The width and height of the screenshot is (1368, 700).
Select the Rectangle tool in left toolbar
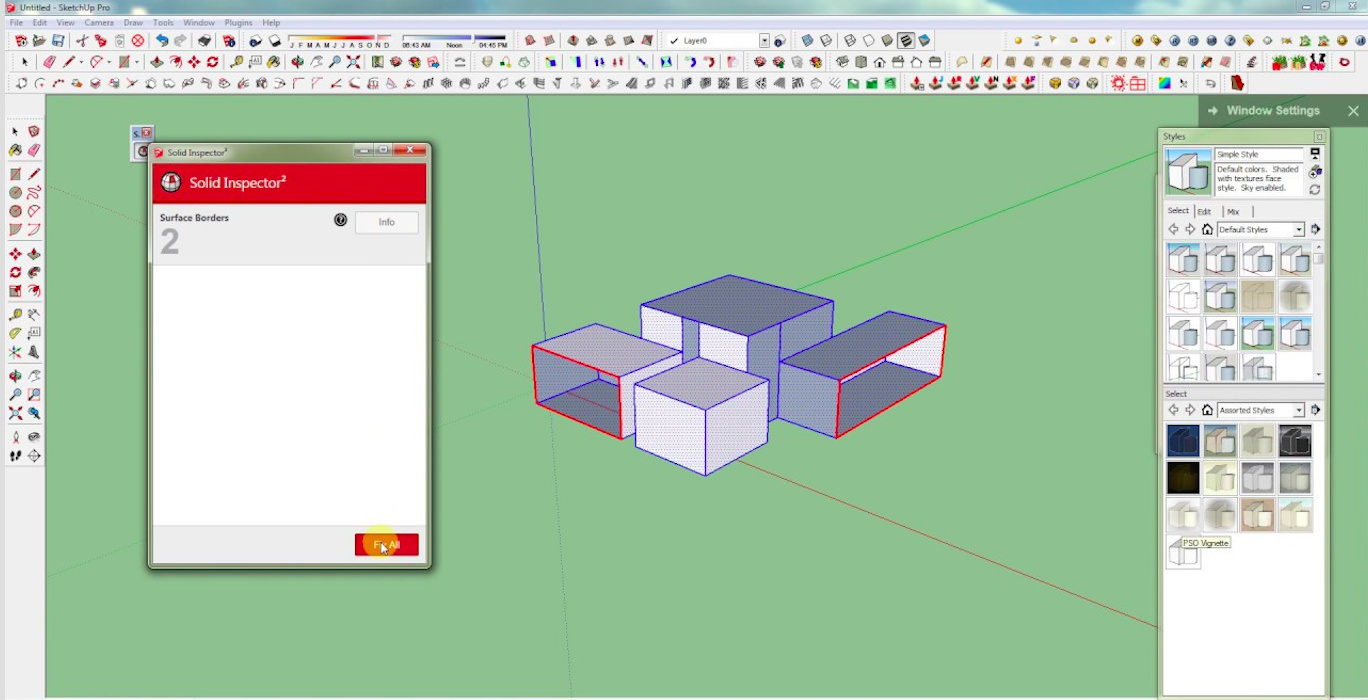tap(15, 174)
